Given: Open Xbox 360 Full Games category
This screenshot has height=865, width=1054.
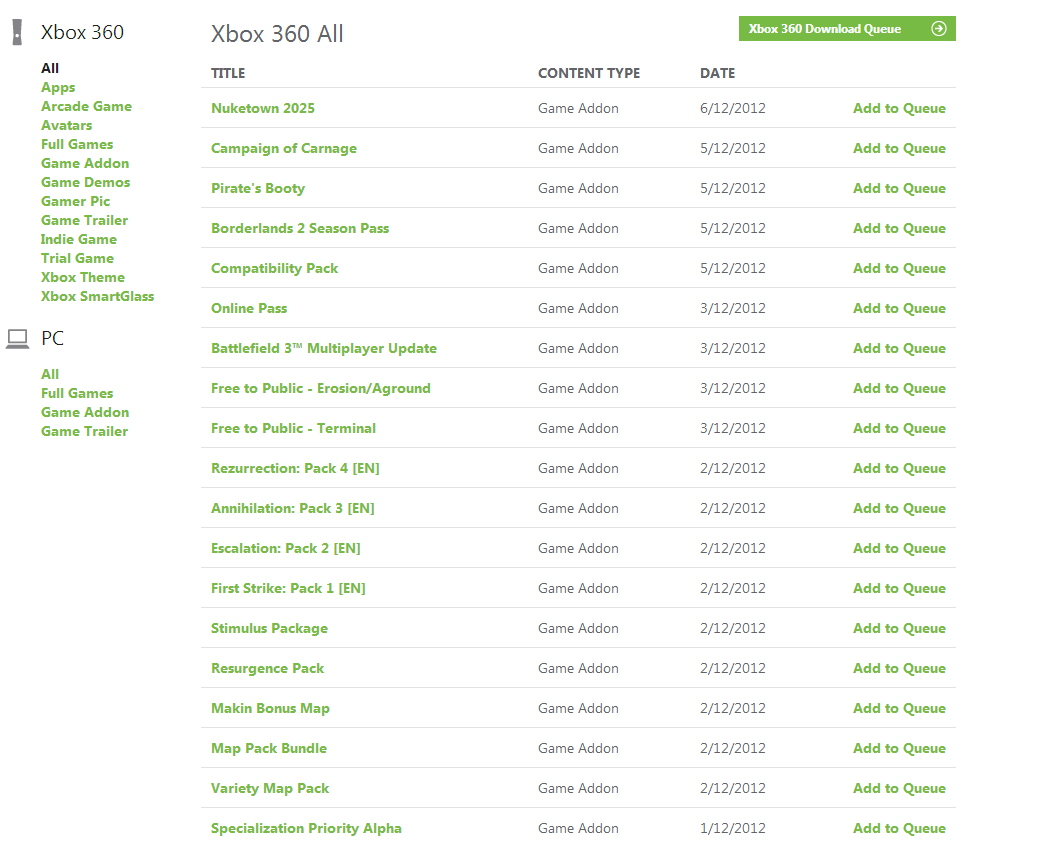Looking at the screenshot, I should click(77, 145).
